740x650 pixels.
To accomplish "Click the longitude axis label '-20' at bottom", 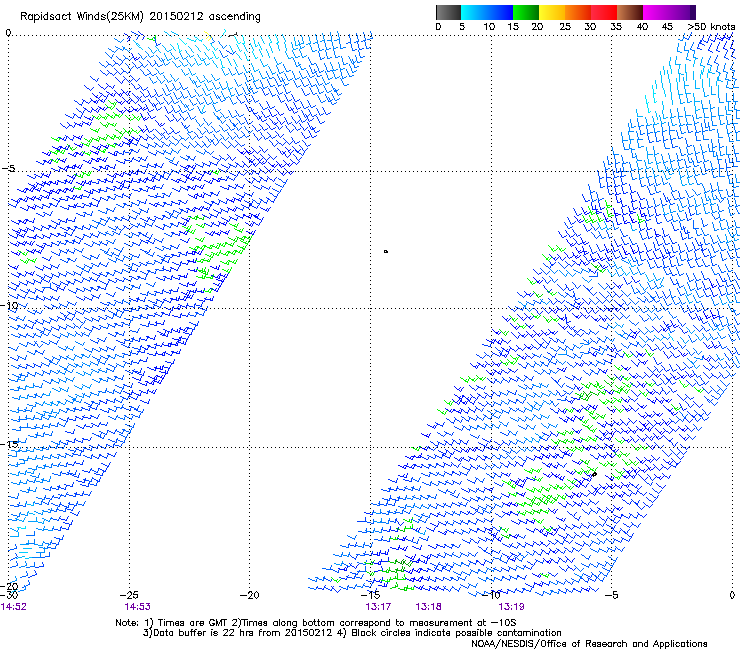I will (250, 595).
